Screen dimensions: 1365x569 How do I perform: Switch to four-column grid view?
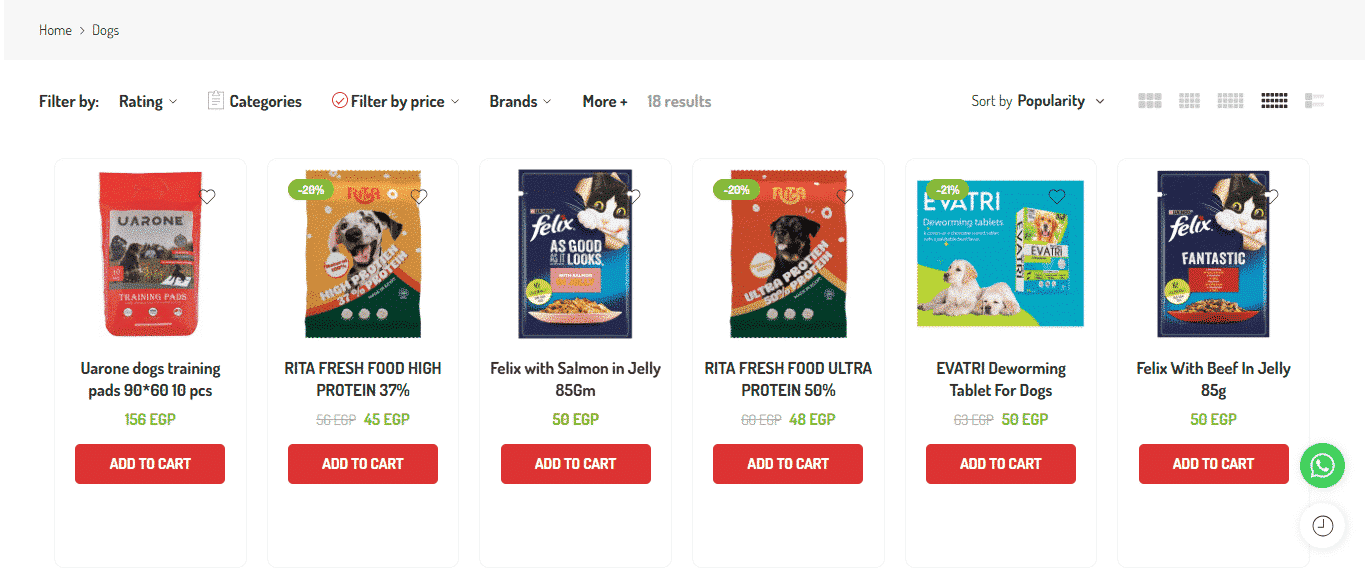point(1230,101)
